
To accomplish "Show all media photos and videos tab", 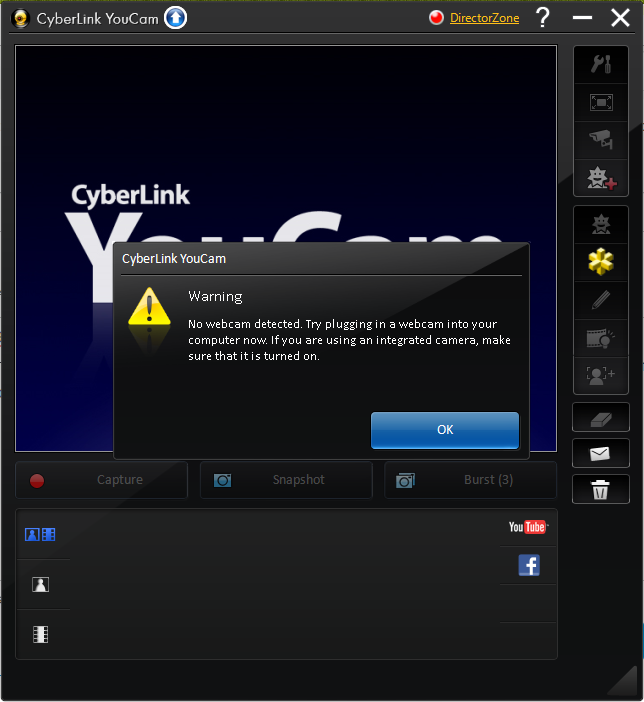I will (x=40, y=534).
